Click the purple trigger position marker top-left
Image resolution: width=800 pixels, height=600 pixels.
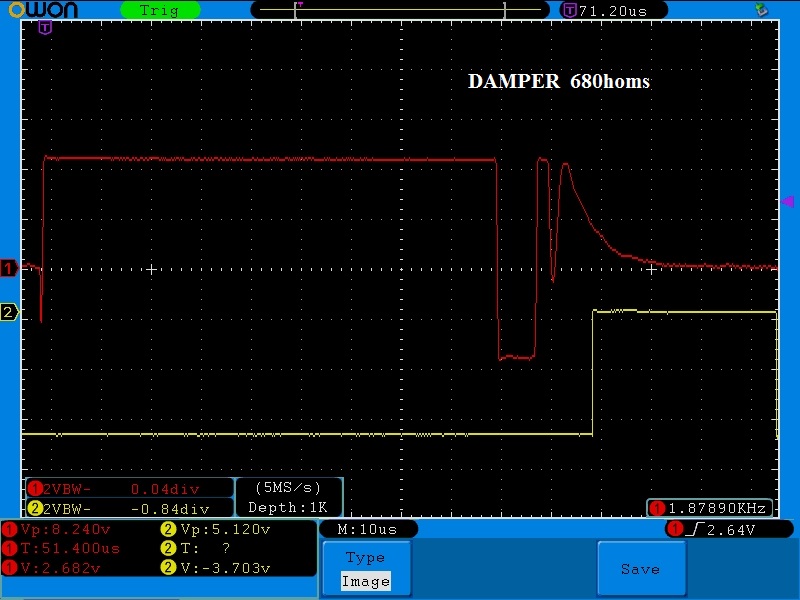coord(45,28)
